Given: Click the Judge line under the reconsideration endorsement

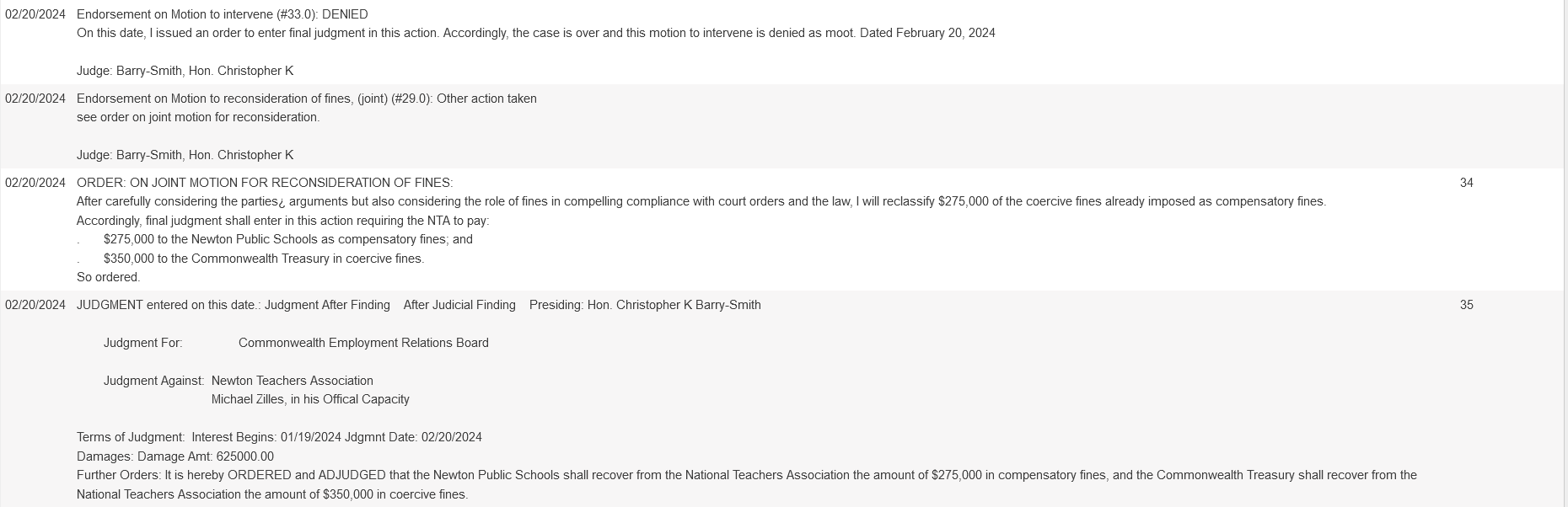Looking at the screenshot, I should click(x=185, y=155).
